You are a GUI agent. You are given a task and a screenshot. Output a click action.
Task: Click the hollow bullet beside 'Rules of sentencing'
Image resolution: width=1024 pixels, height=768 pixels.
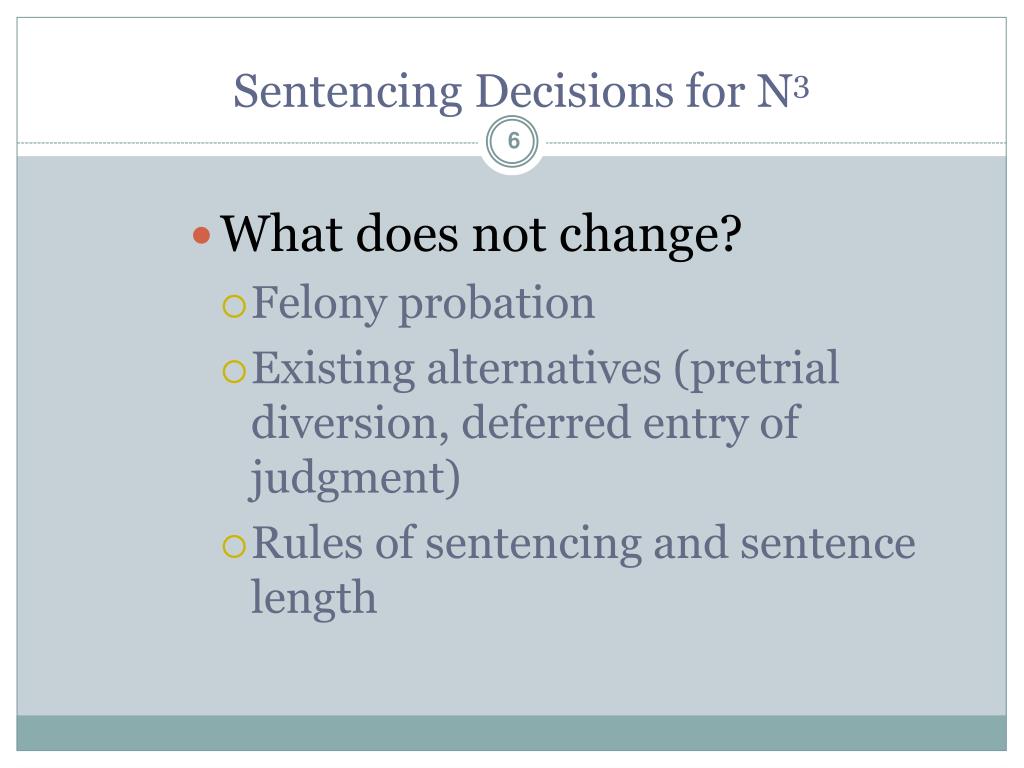(234, 545)
